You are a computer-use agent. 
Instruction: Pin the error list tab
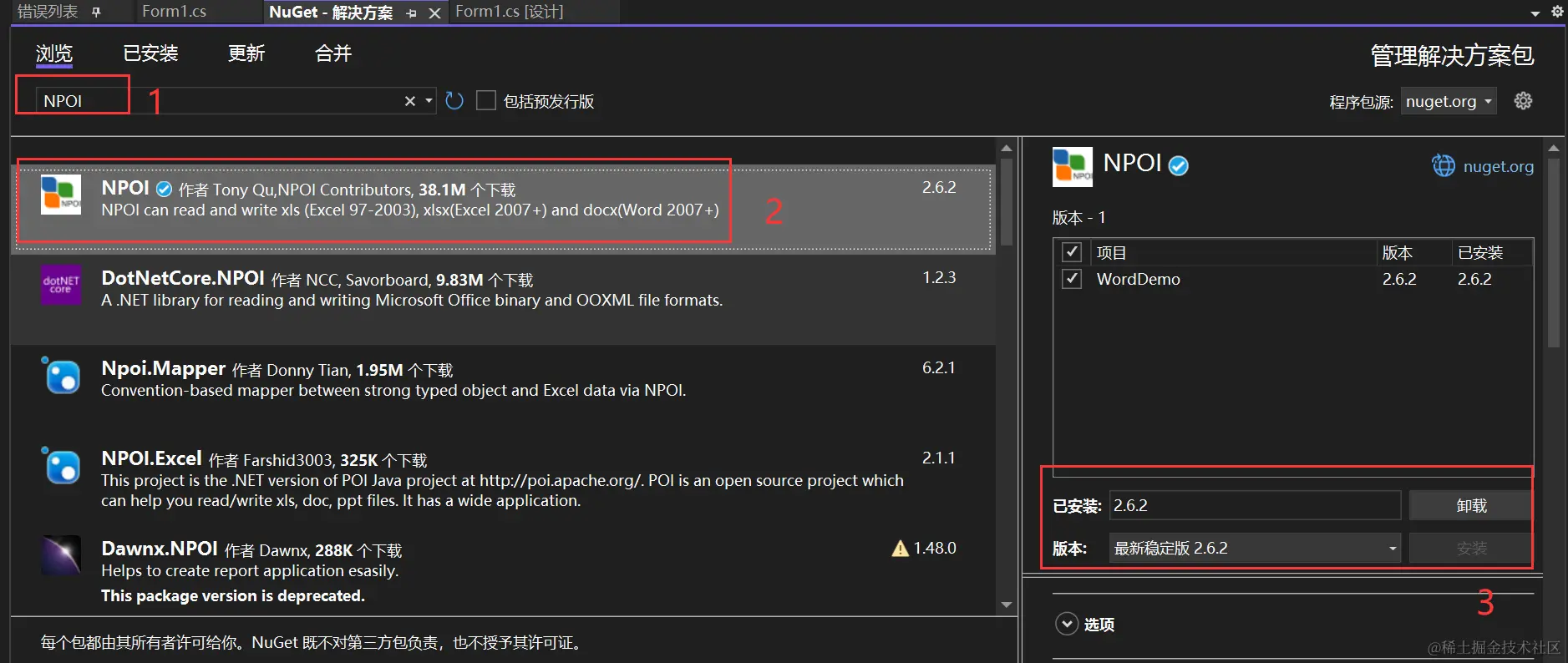tap(96, 12)
